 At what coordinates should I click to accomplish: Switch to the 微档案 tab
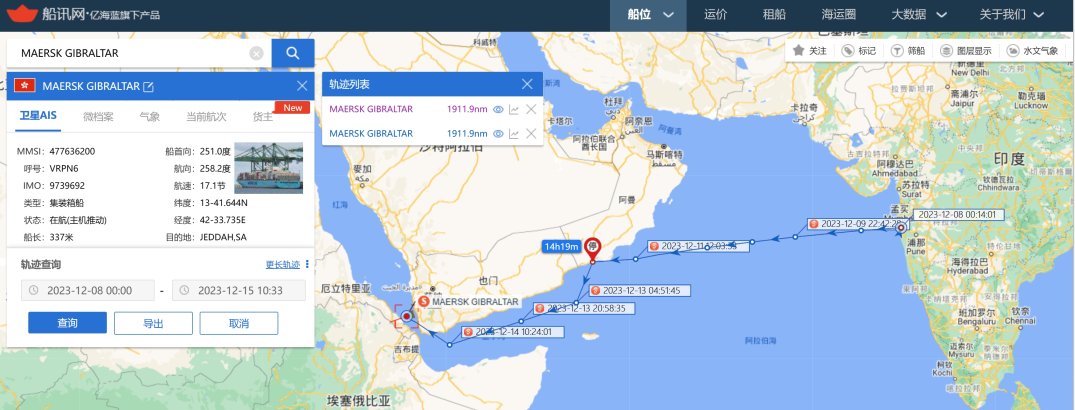(99, 117)
